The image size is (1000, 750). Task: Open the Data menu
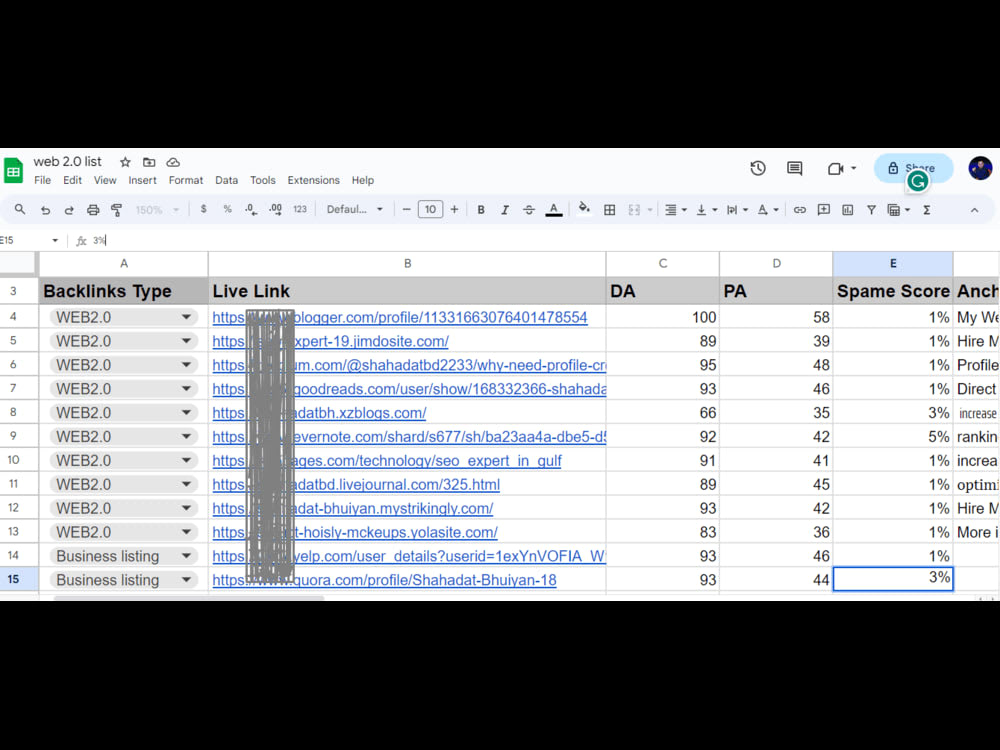226,180
